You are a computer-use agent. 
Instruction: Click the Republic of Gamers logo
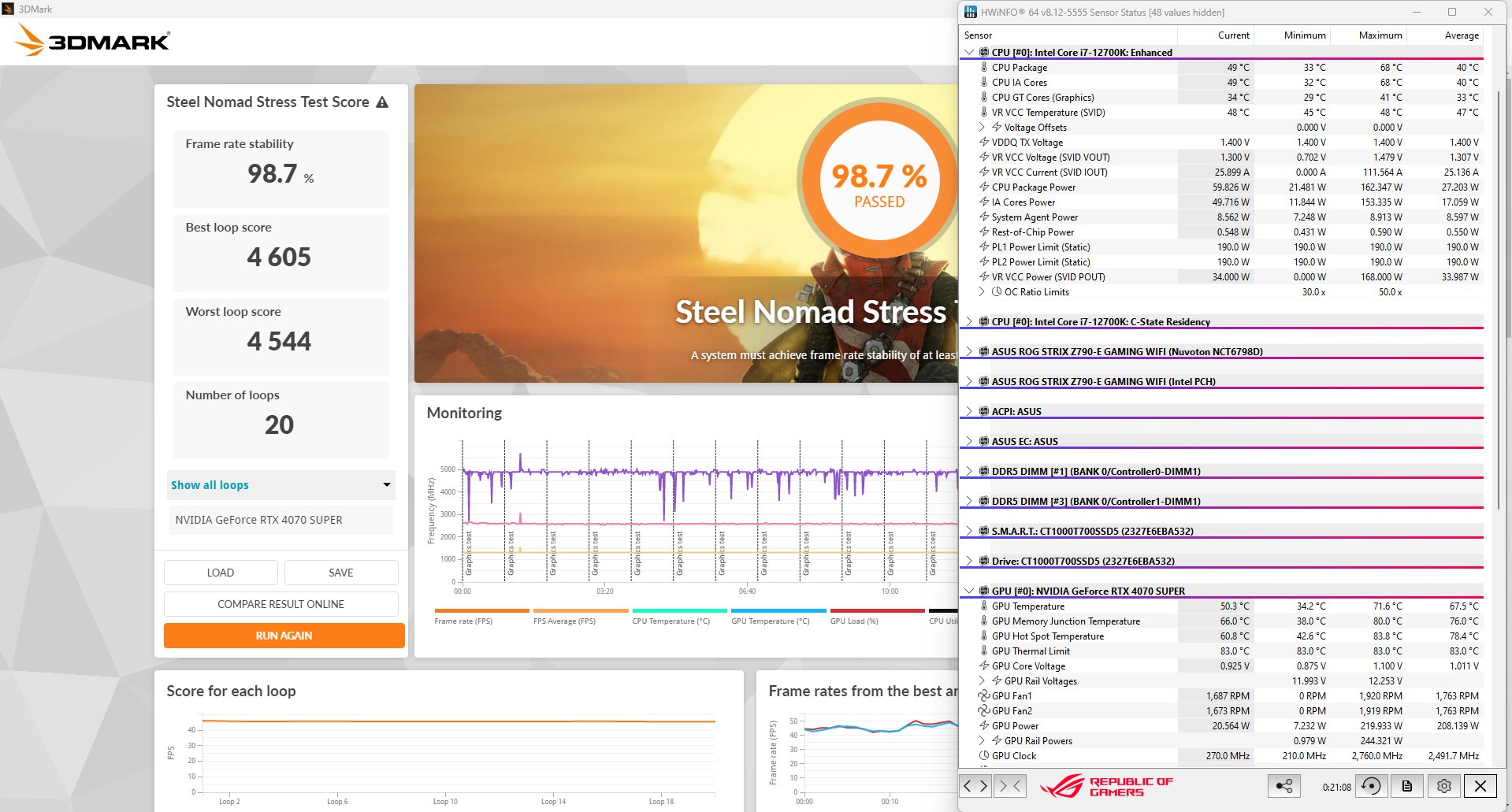click(x=1107, y=786)
